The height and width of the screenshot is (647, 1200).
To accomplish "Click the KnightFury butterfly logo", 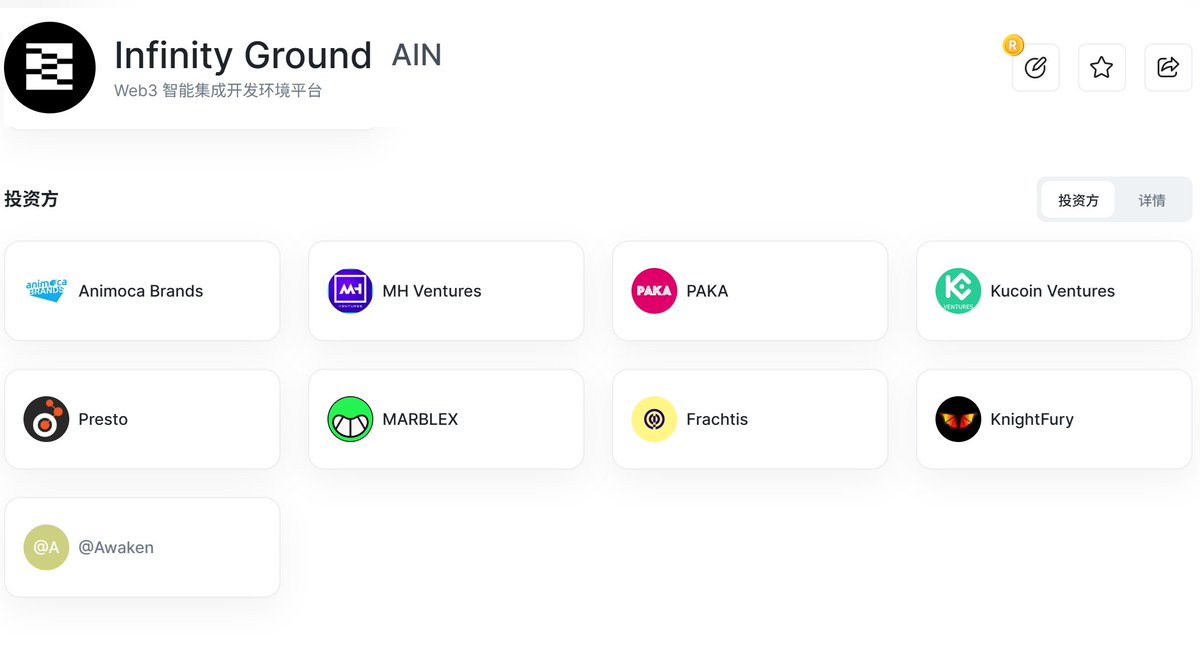I will pos(958,419).
